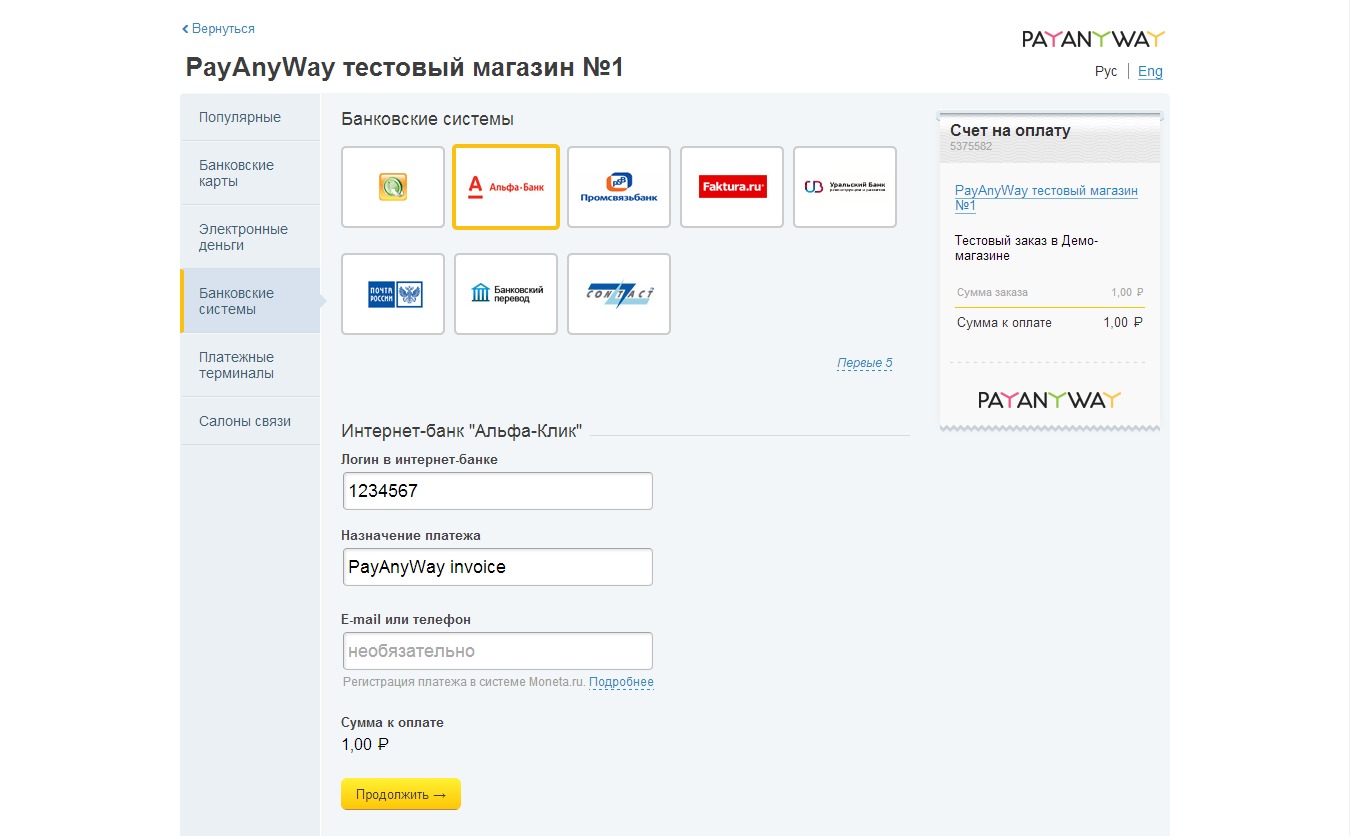Click the Назначение платежа input
Image resolution: width=1350 pixels, height=836 pixels.
[498, 567]
